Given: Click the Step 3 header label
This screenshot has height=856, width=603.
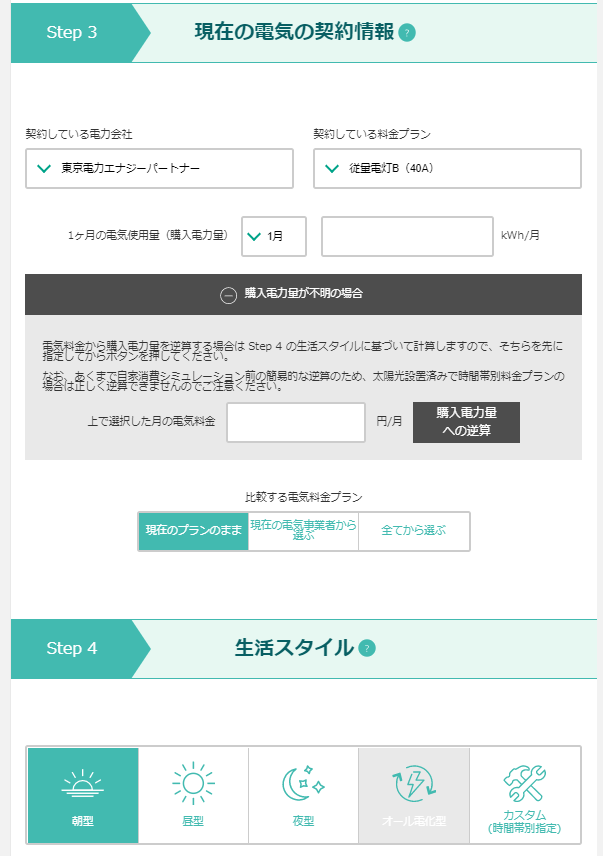Looking at the screenshot, I should coord(71,32).
